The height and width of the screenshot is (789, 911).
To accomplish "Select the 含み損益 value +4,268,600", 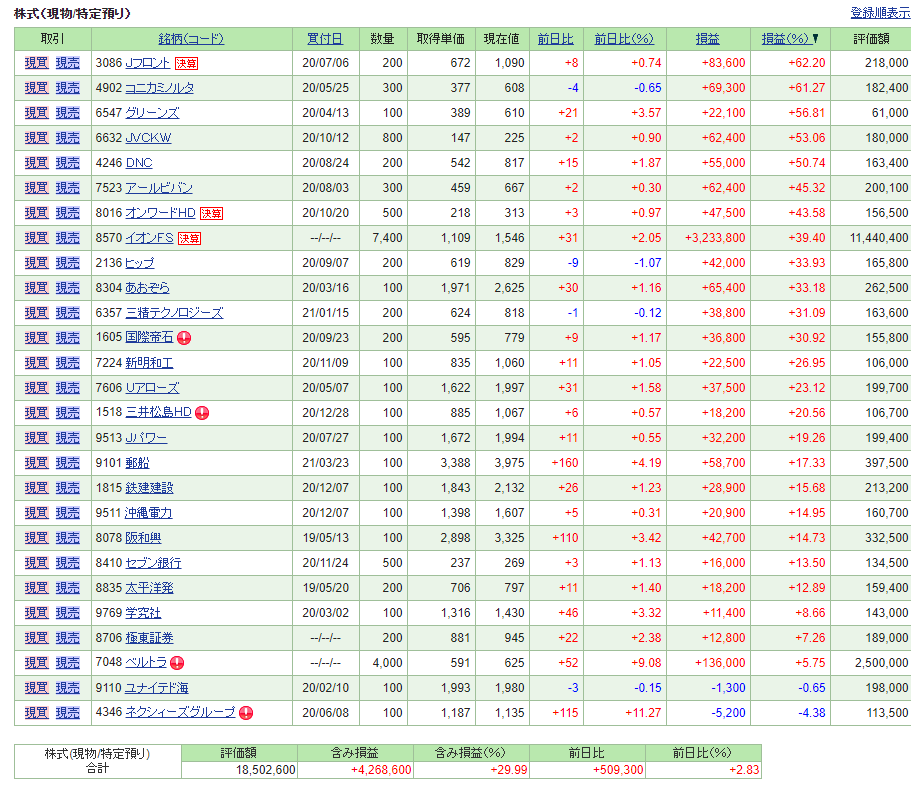I will tap(381, 770).
